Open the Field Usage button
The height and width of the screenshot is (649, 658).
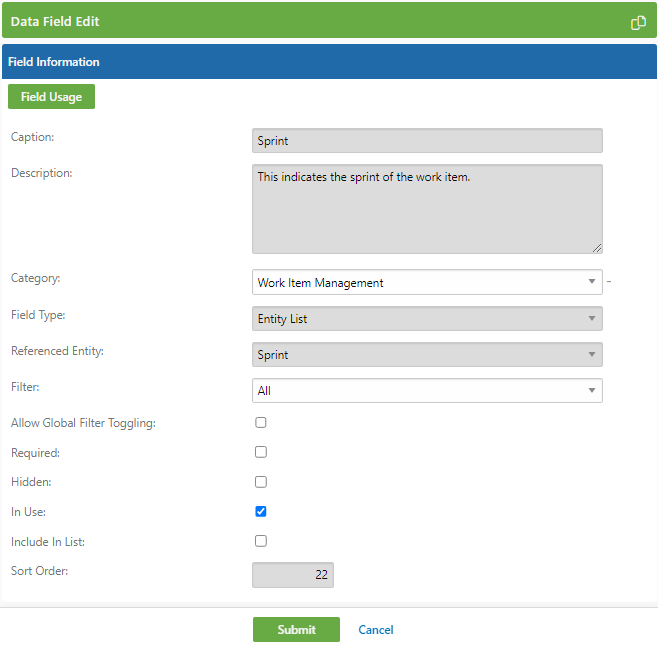click(x=51, y=96)
